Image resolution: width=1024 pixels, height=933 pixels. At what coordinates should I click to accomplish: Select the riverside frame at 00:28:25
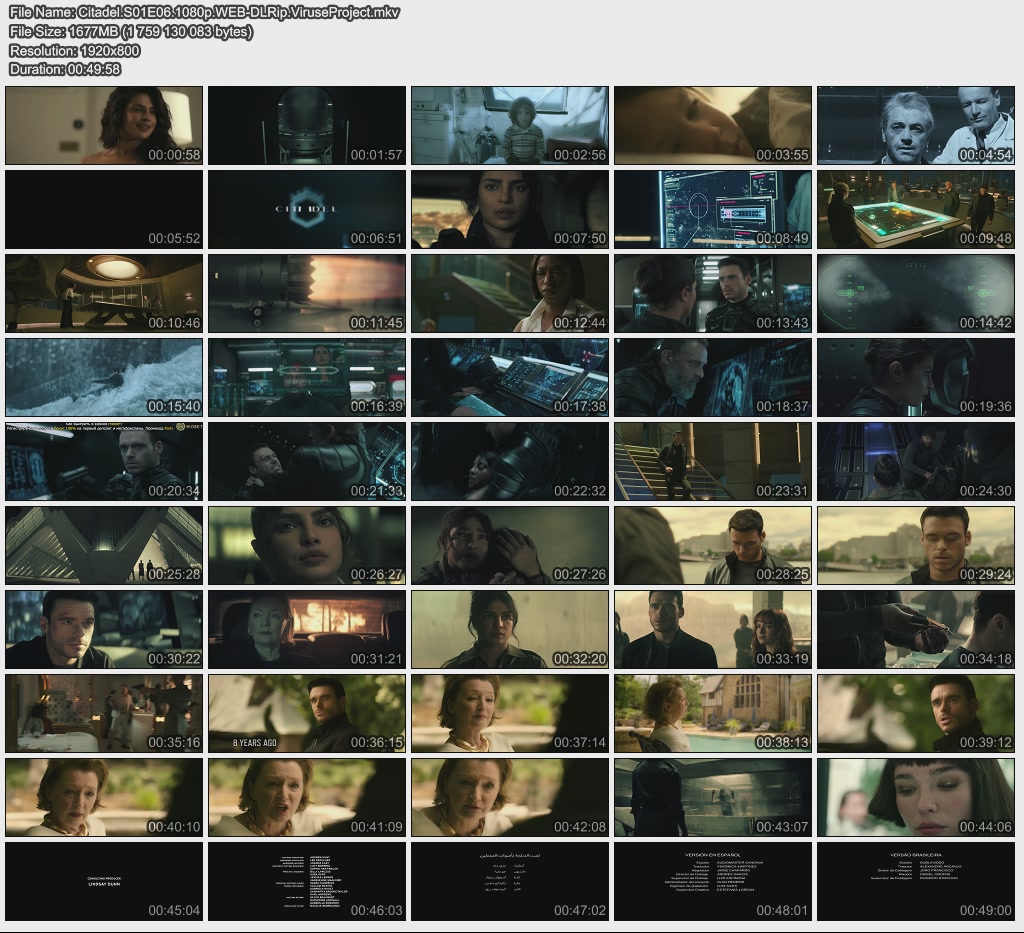click(713, 545)
